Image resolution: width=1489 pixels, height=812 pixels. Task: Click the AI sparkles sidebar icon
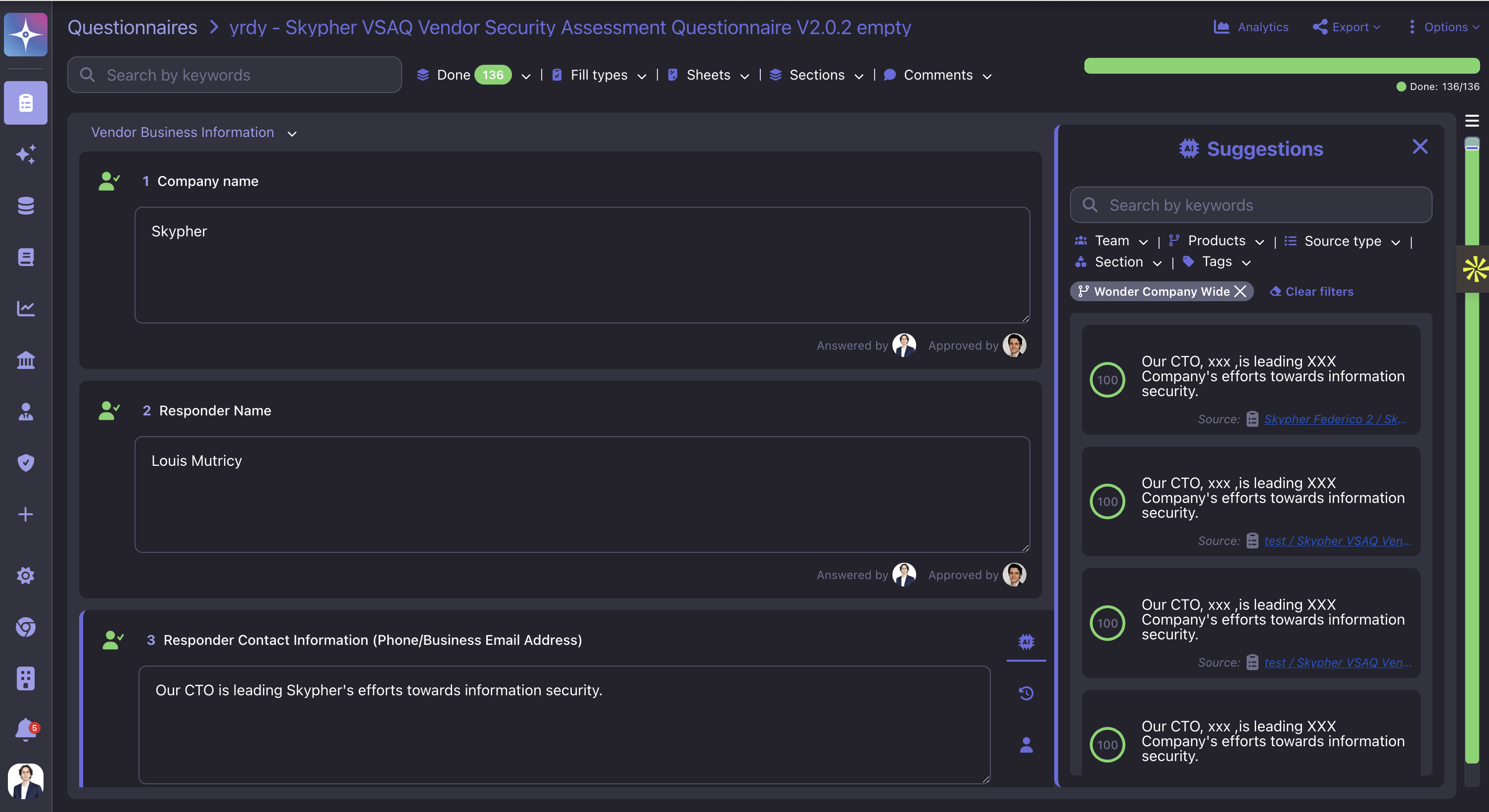click(25, 154)
